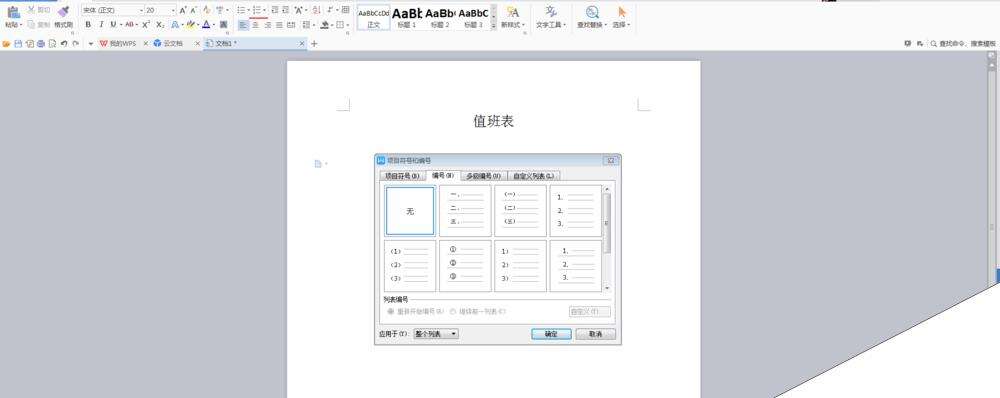Viewport: 1000px width, 398px height.
Task: Apply strikethrough AB formatting
Action: point(129,24)
